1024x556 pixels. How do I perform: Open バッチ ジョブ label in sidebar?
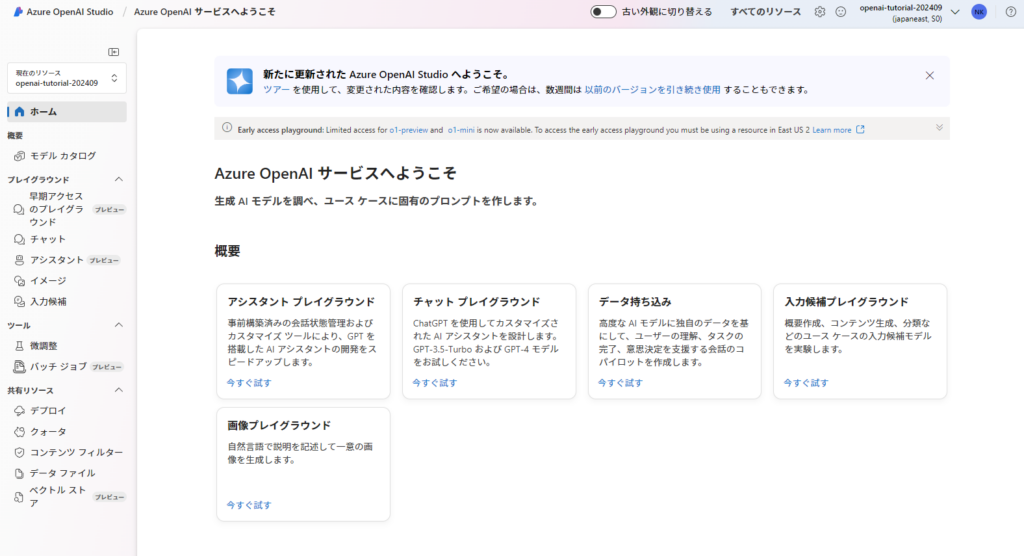coord(58,367)
